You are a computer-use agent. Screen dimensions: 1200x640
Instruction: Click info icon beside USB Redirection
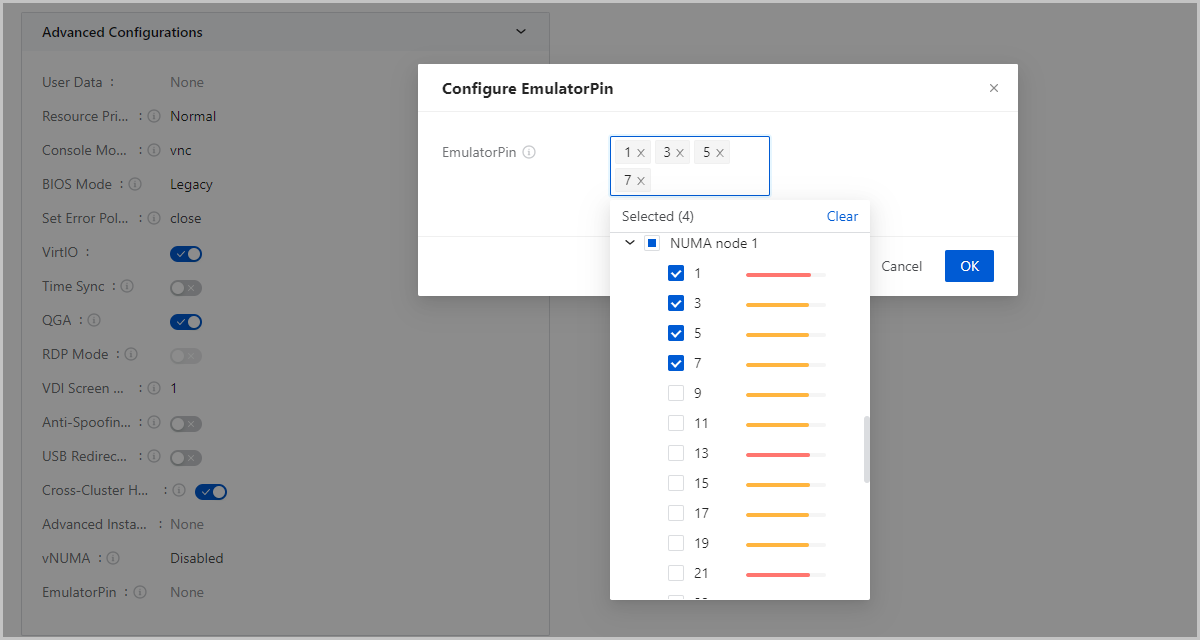pos(154,456)
